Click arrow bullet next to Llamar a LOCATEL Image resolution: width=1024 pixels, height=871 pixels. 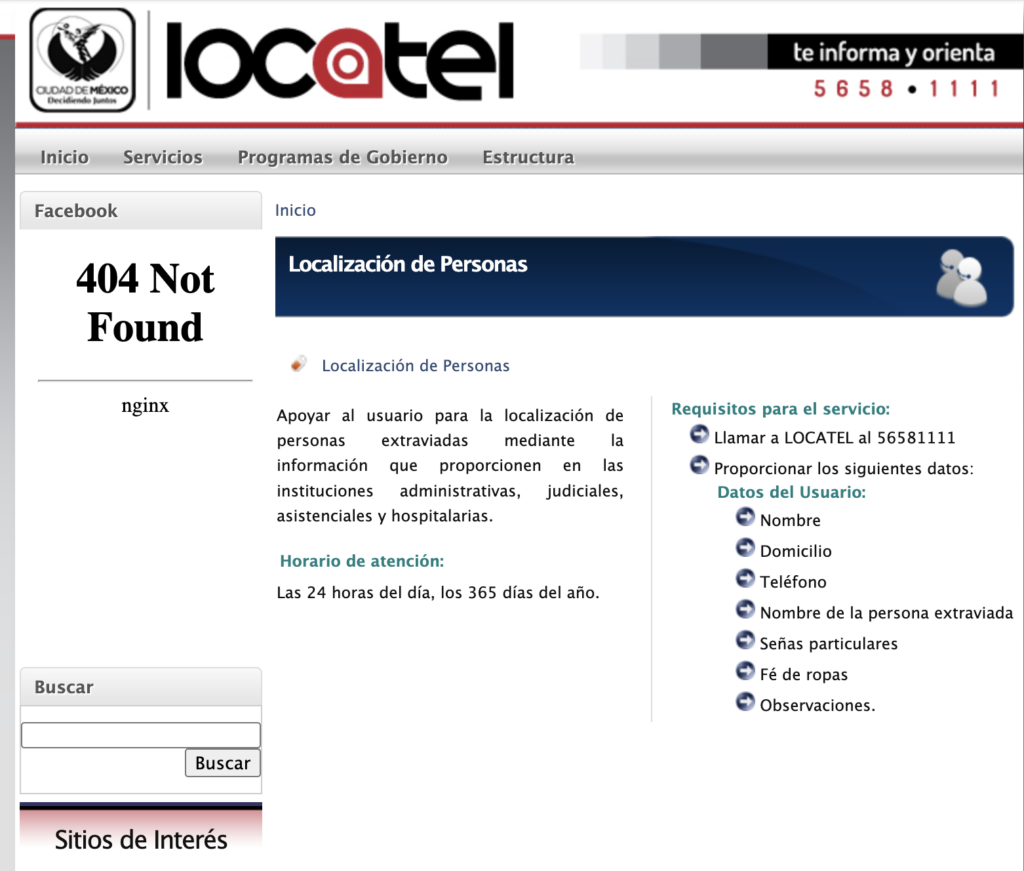(699, 434)
